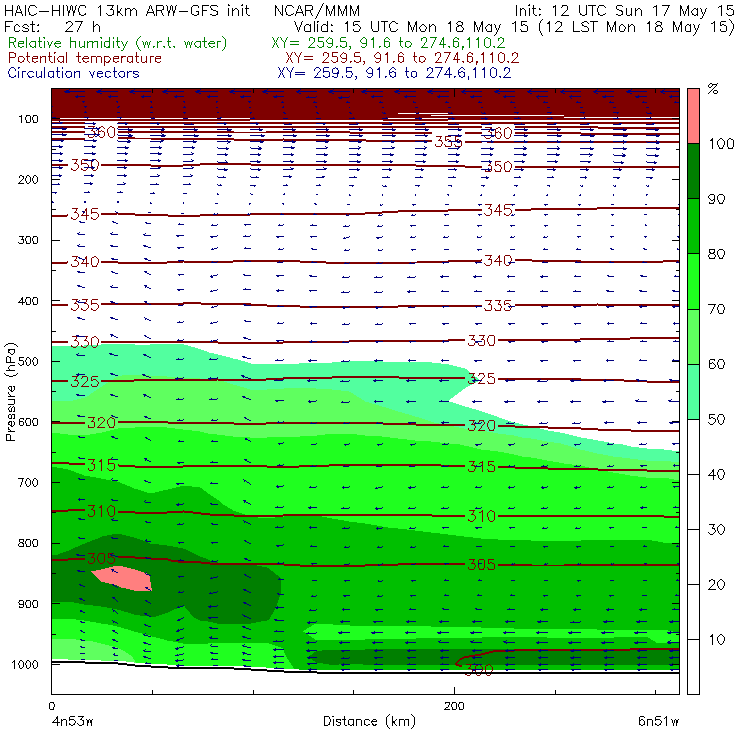Click the colorbar '50' tick label

pyautogui.click(x=716, y=420)
